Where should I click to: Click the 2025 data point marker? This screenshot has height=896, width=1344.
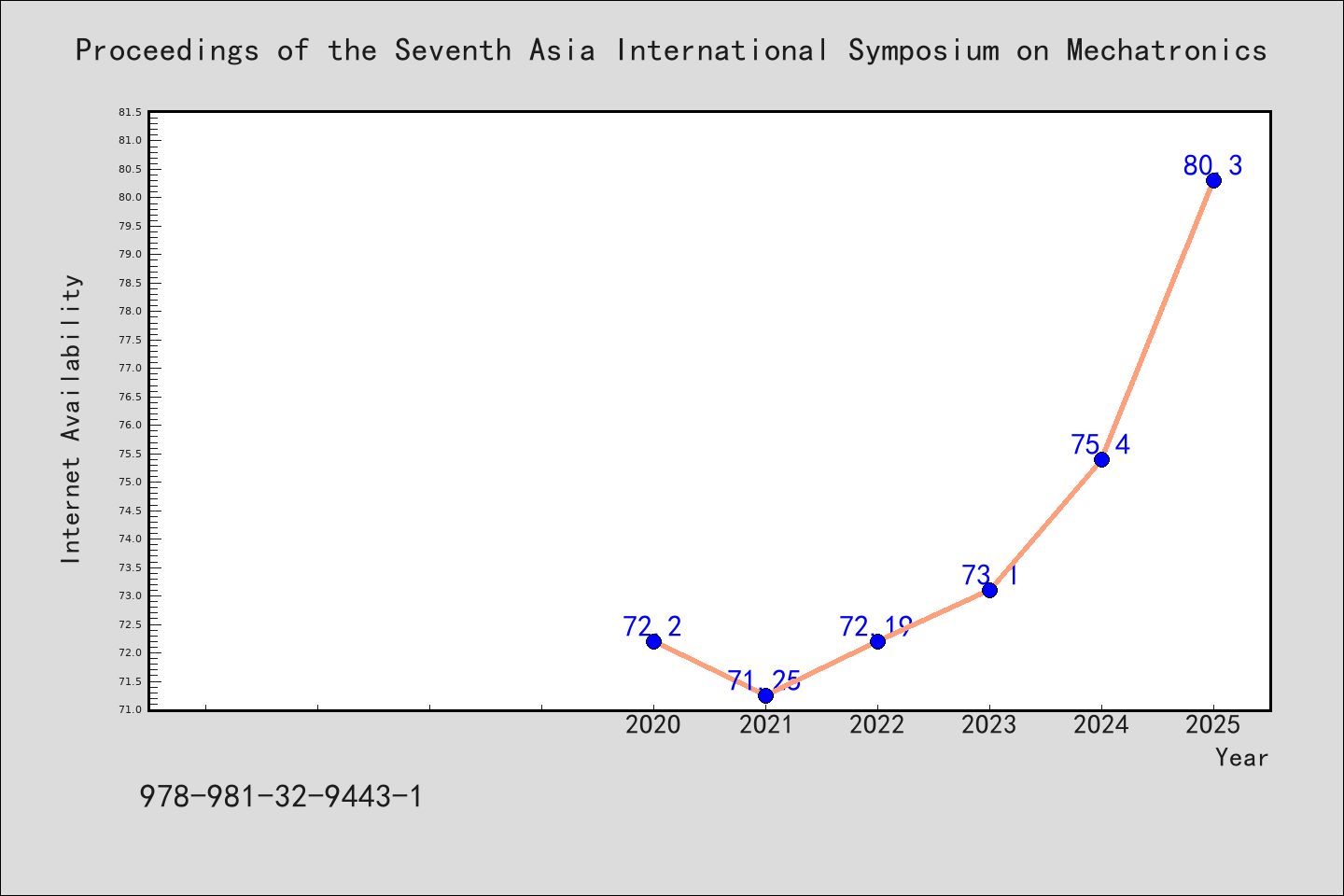tap(1213, 180)
